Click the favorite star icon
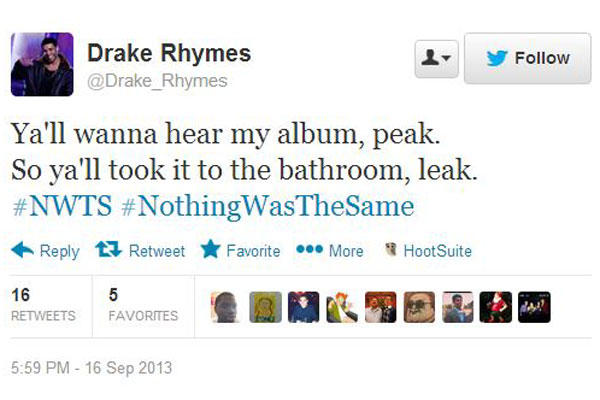The image size is (600, 400). pyautogui.click(x=210, y=249)
